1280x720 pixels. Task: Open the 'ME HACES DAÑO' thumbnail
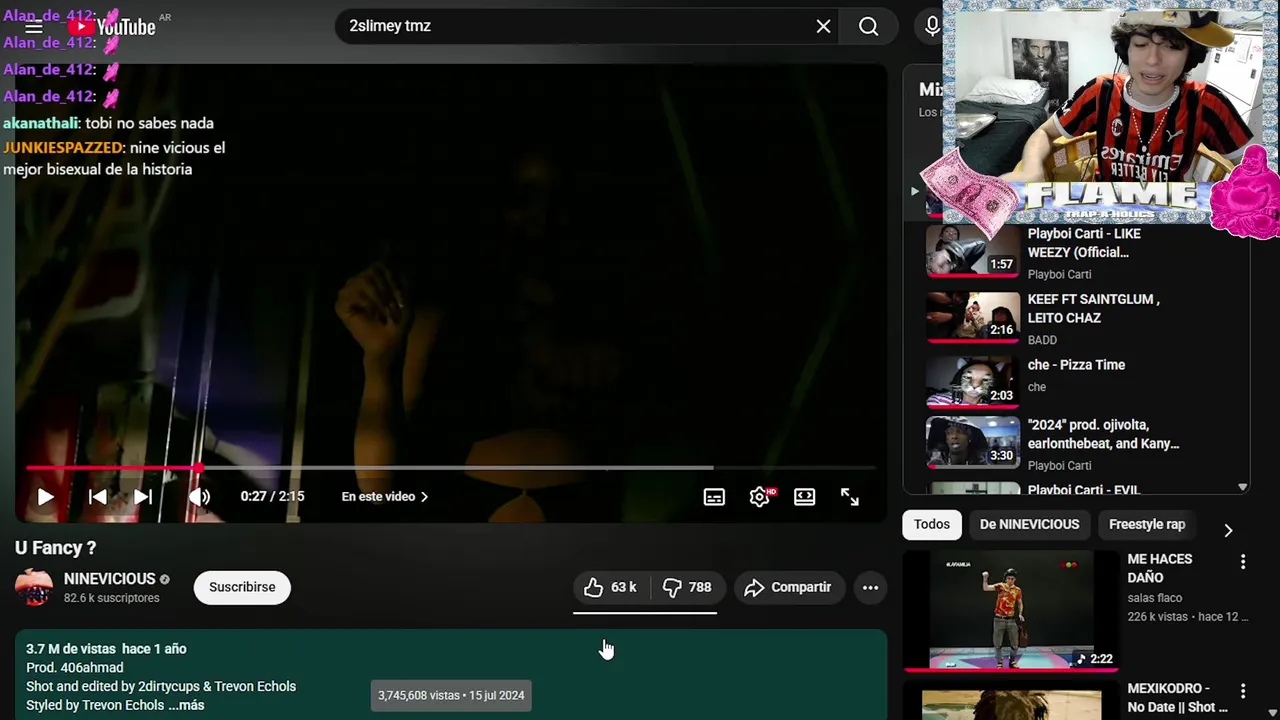click(x=1011, y=610)
